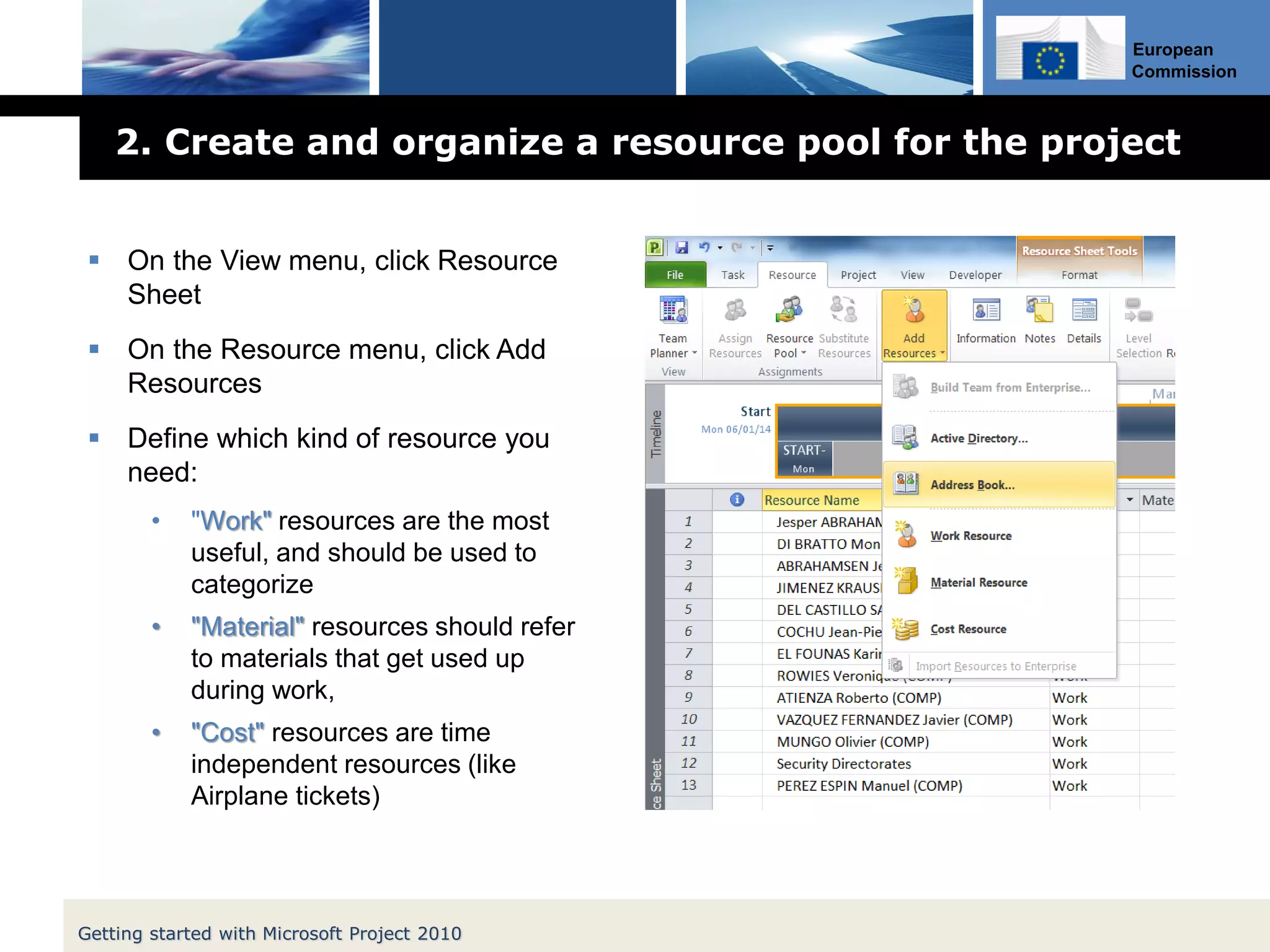Open the View ribbon tab
The image size is (1270, 952).
(x=912, y=275)
